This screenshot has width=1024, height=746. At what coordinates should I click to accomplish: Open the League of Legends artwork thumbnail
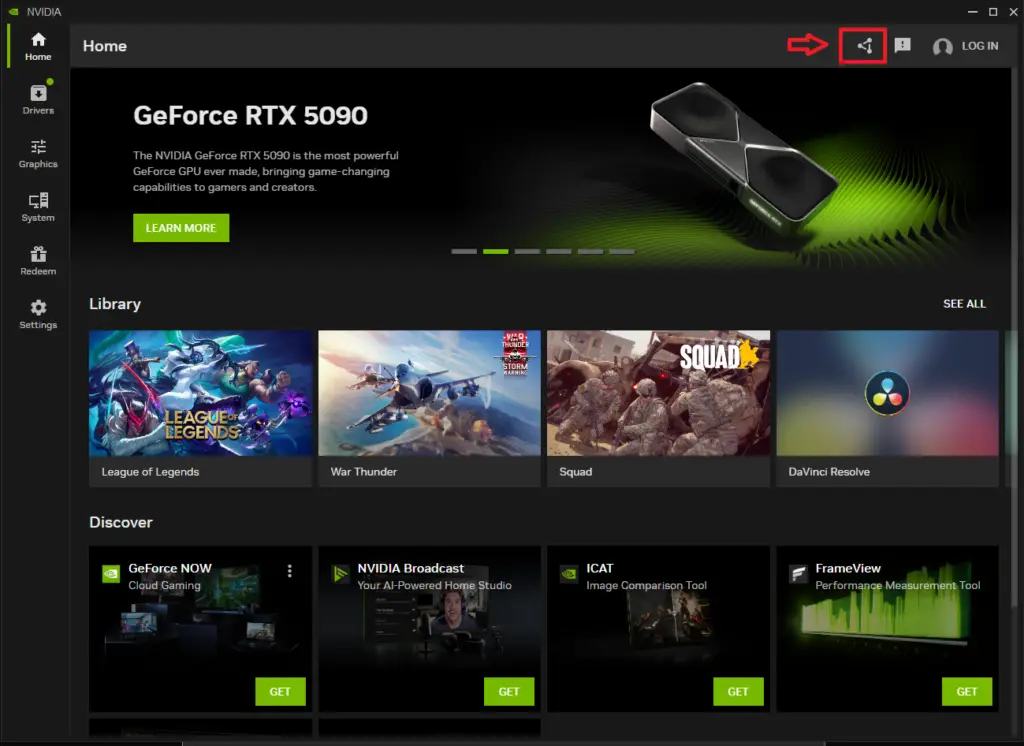point(200,393)
